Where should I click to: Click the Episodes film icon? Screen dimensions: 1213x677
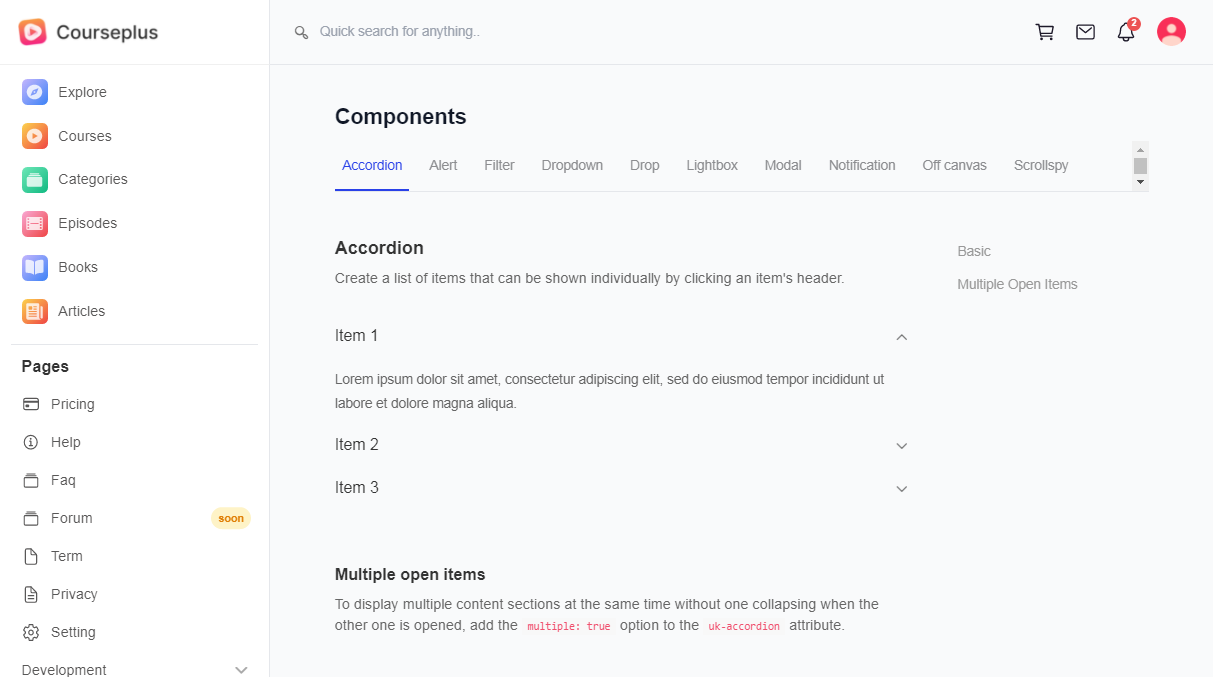point(35,223)
